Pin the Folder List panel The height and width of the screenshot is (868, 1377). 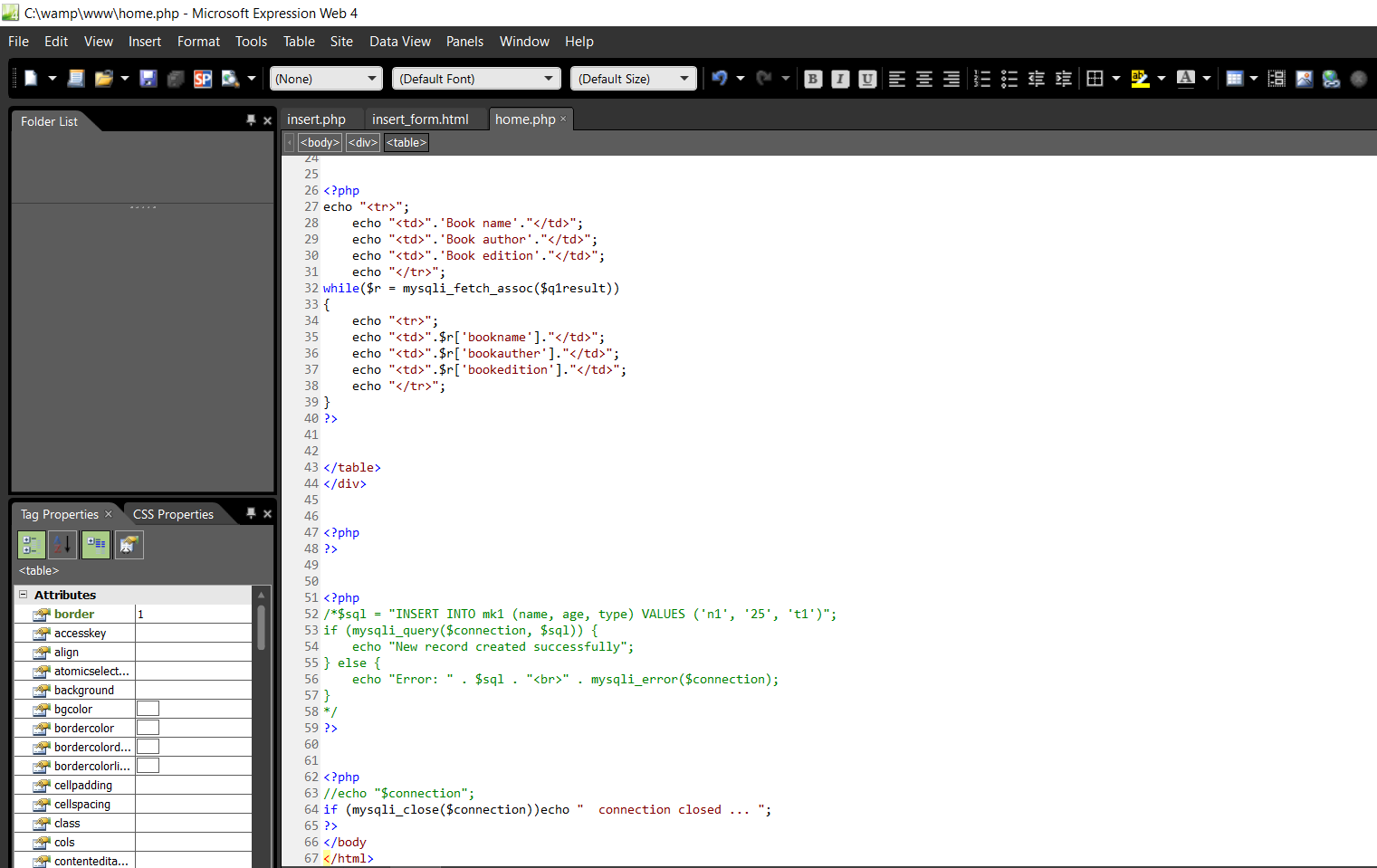pos(251,120)
